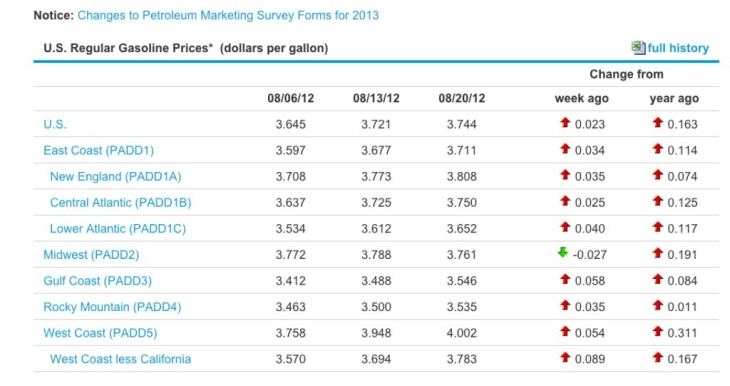Click red up arrow next to 0.023
Screen dimensions: 730x386
[565, 122]
